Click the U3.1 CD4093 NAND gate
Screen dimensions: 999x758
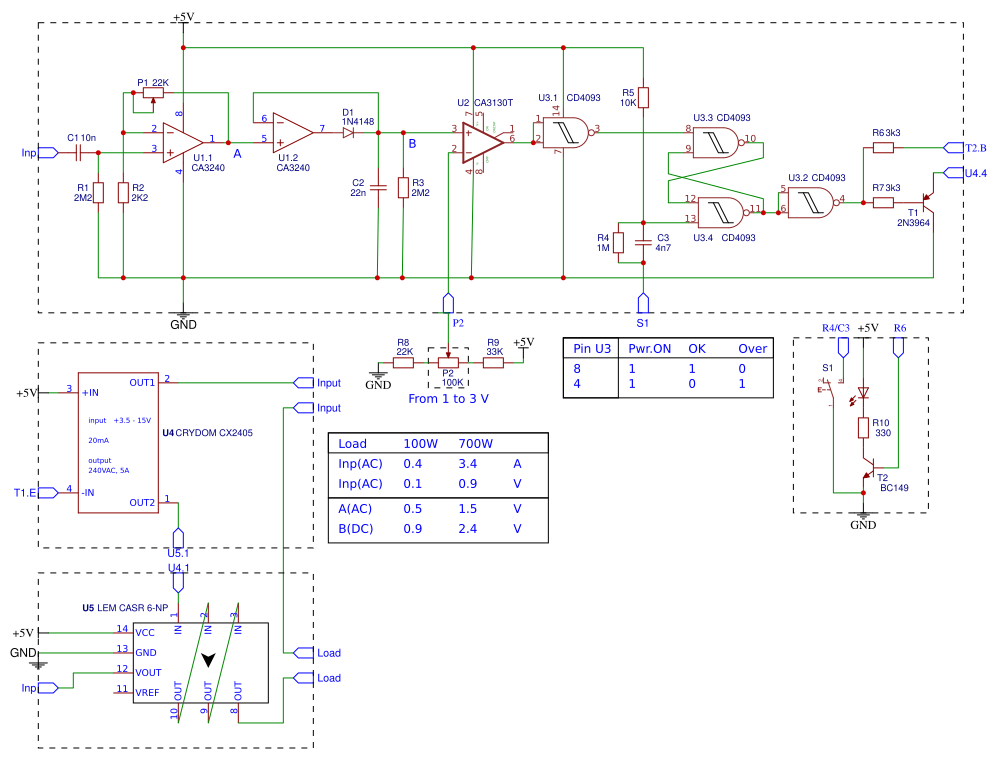pos(563,131)
